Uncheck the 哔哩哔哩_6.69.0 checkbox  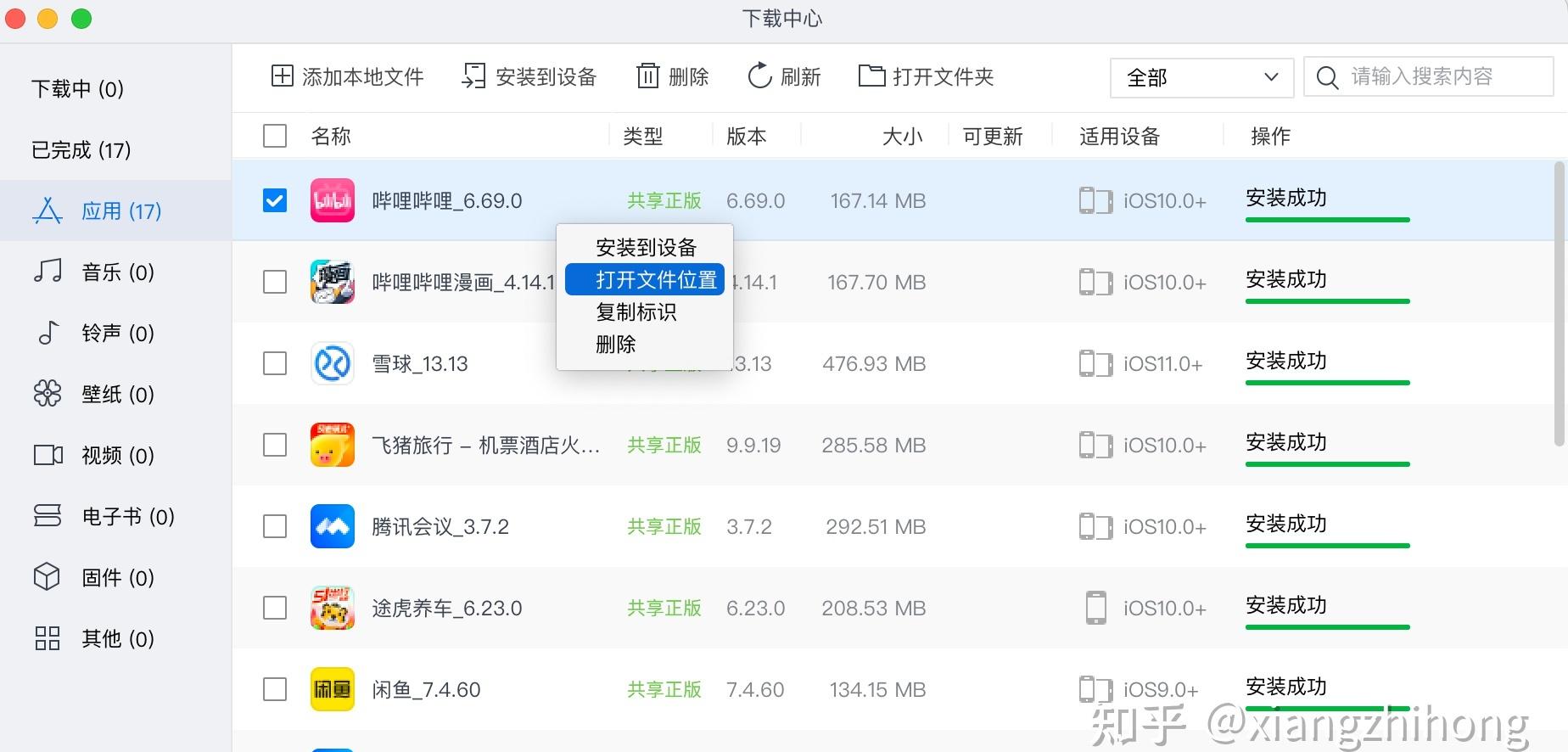click(275, 200)
